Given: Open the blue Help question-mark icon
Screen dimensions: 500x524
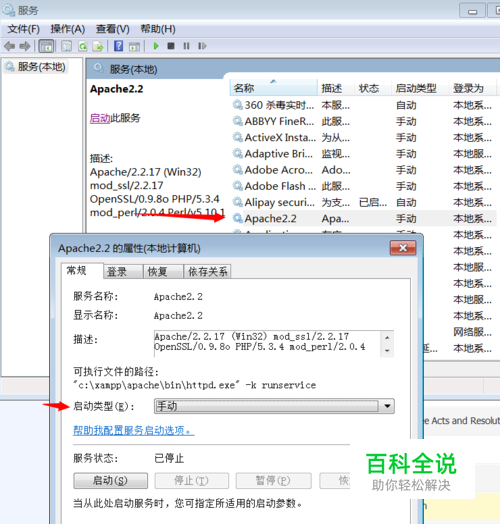Looking at the screenshot, I should pos(119,46).
